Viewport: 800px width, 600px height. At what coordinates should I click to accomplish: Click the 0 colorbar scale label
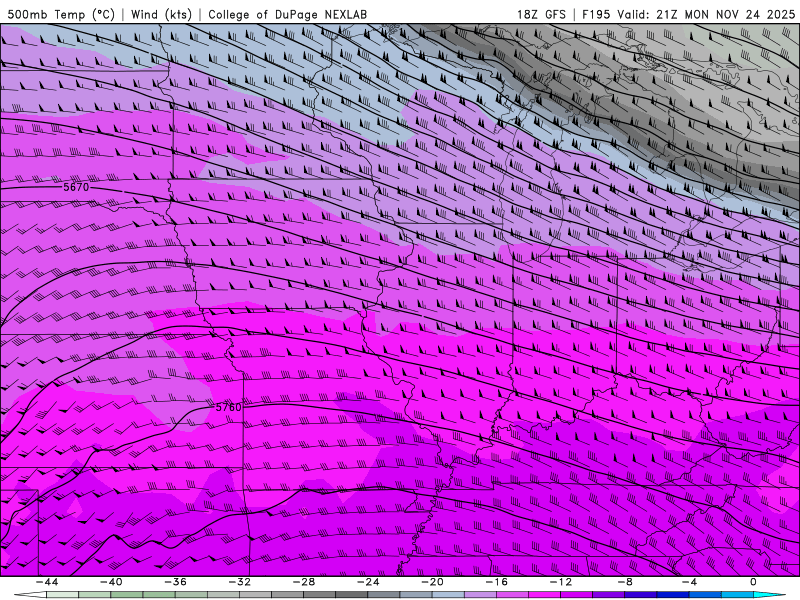753,582
